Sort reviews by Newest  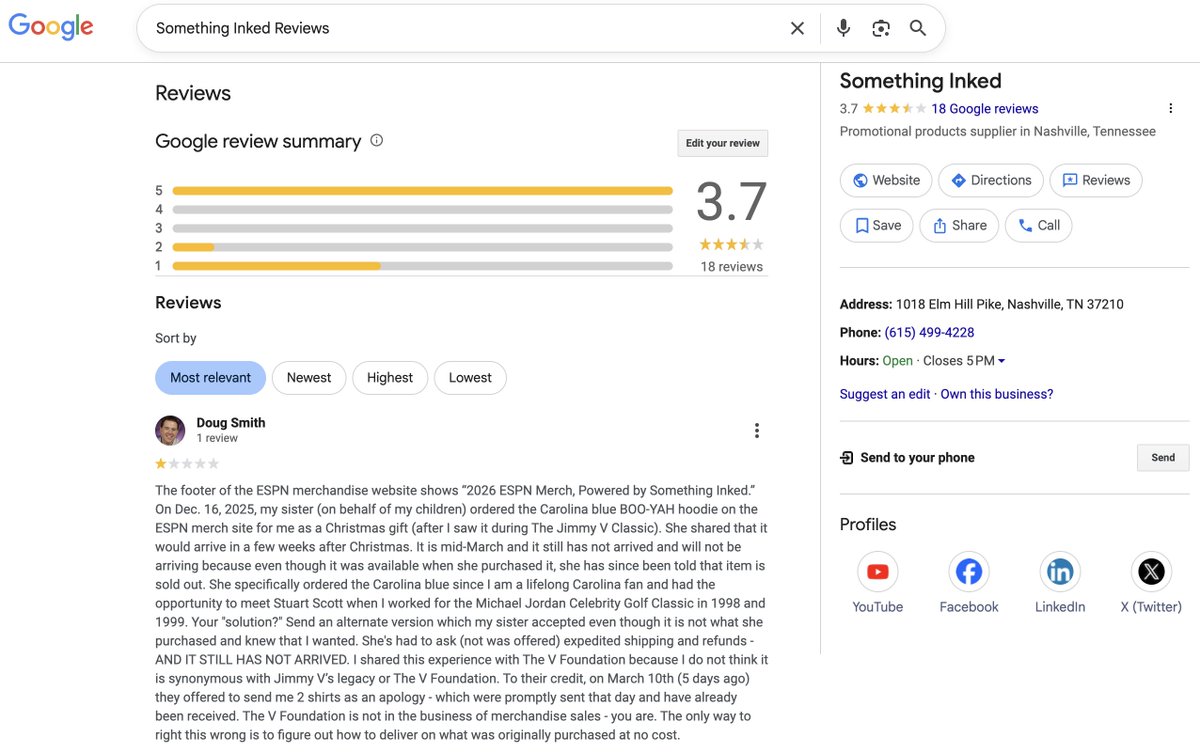[309, 378]
